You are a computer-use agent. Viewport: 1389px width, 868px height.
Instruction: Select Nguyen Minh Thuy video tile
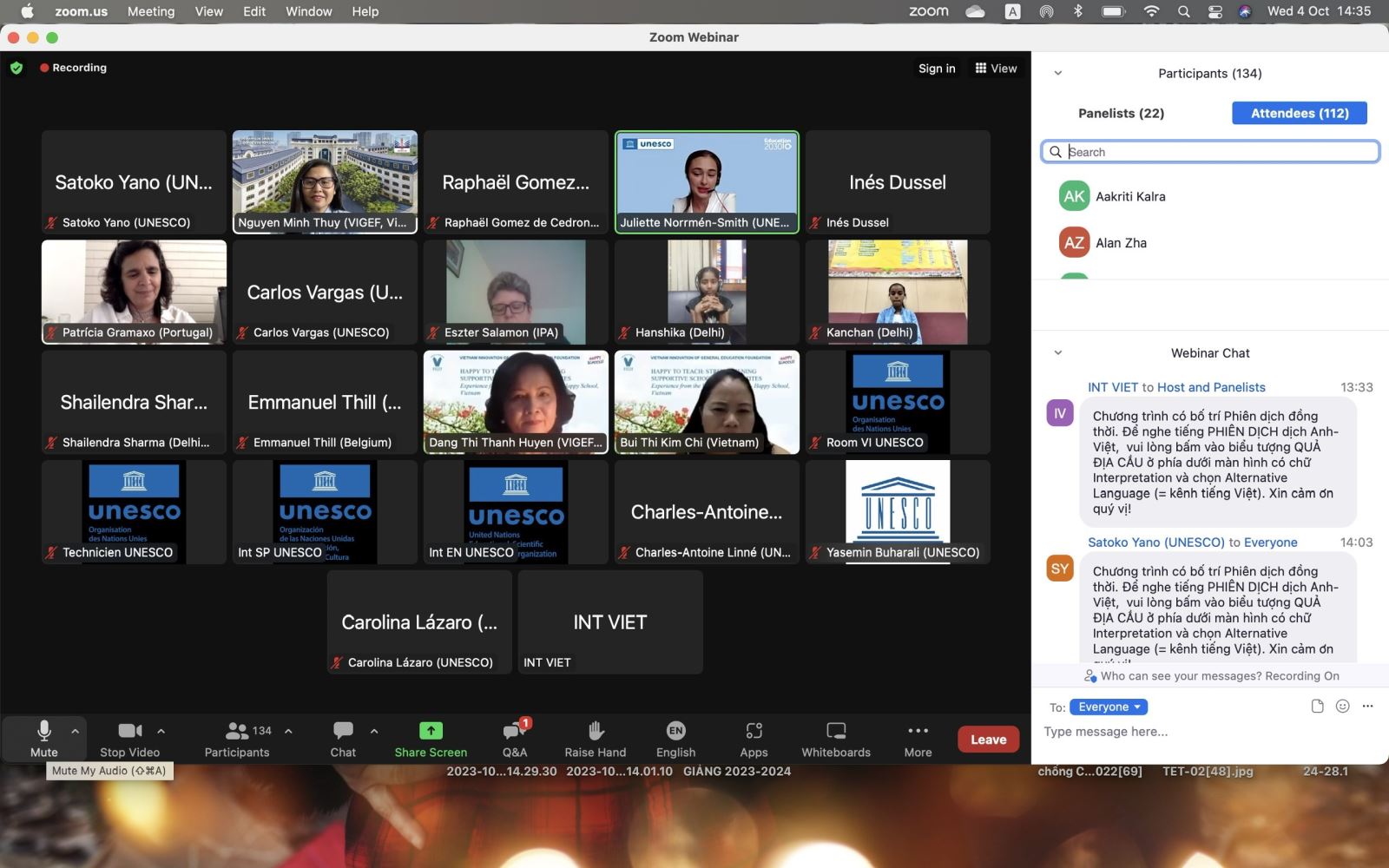pyautogui.click(x=325, y=182)
